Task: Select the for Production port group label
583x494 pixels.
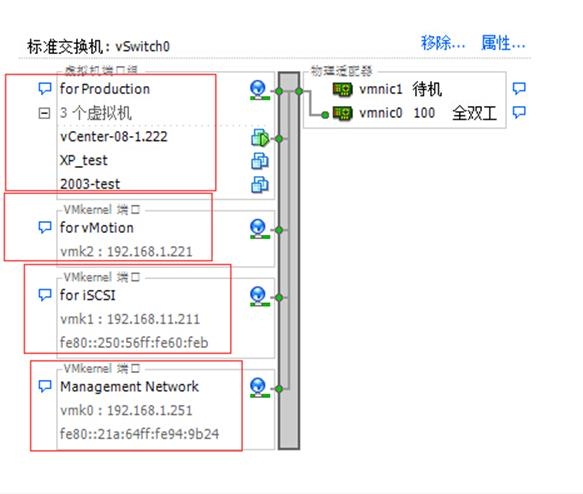Action: (x=105, y=89)
